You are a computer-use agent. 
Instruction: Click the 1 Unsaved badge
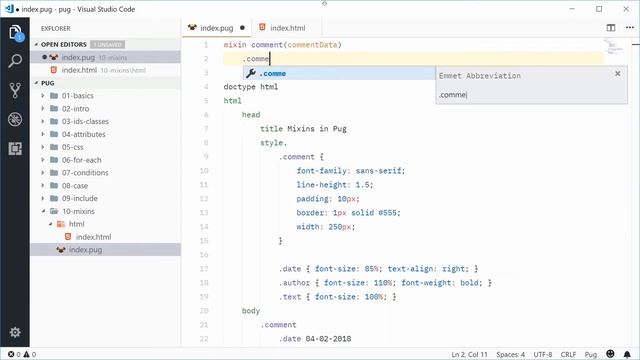[x=108, y=44]
